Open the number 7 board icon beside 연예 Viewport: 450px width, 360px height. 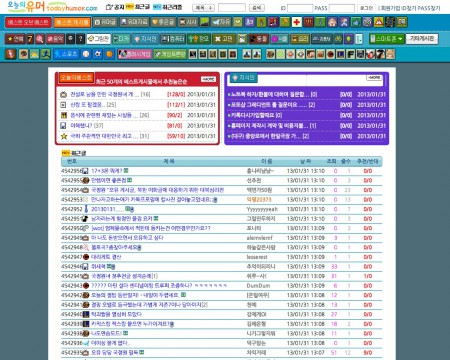30,39
